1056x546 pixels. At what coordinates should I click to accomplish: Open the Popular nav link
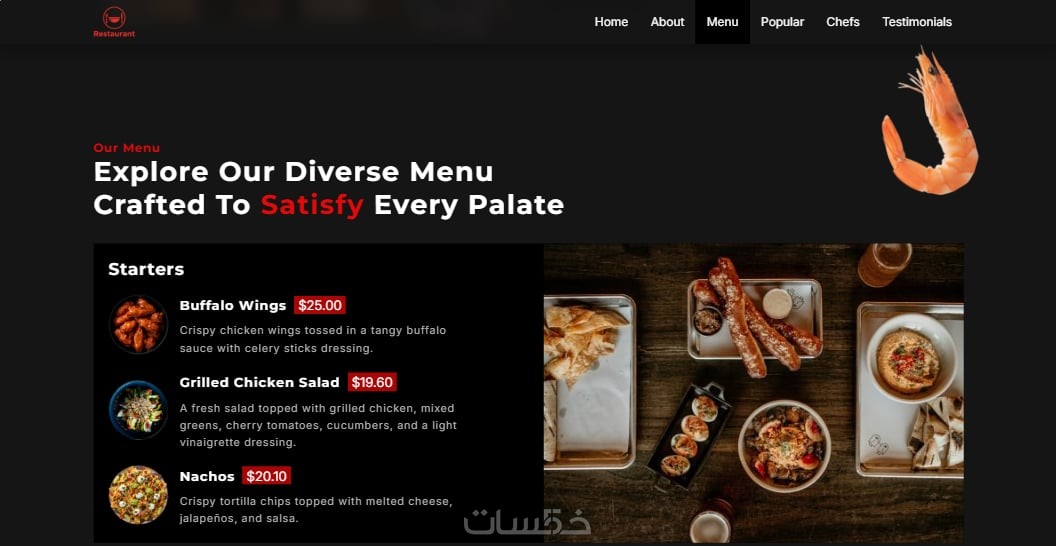click(782, 22)
